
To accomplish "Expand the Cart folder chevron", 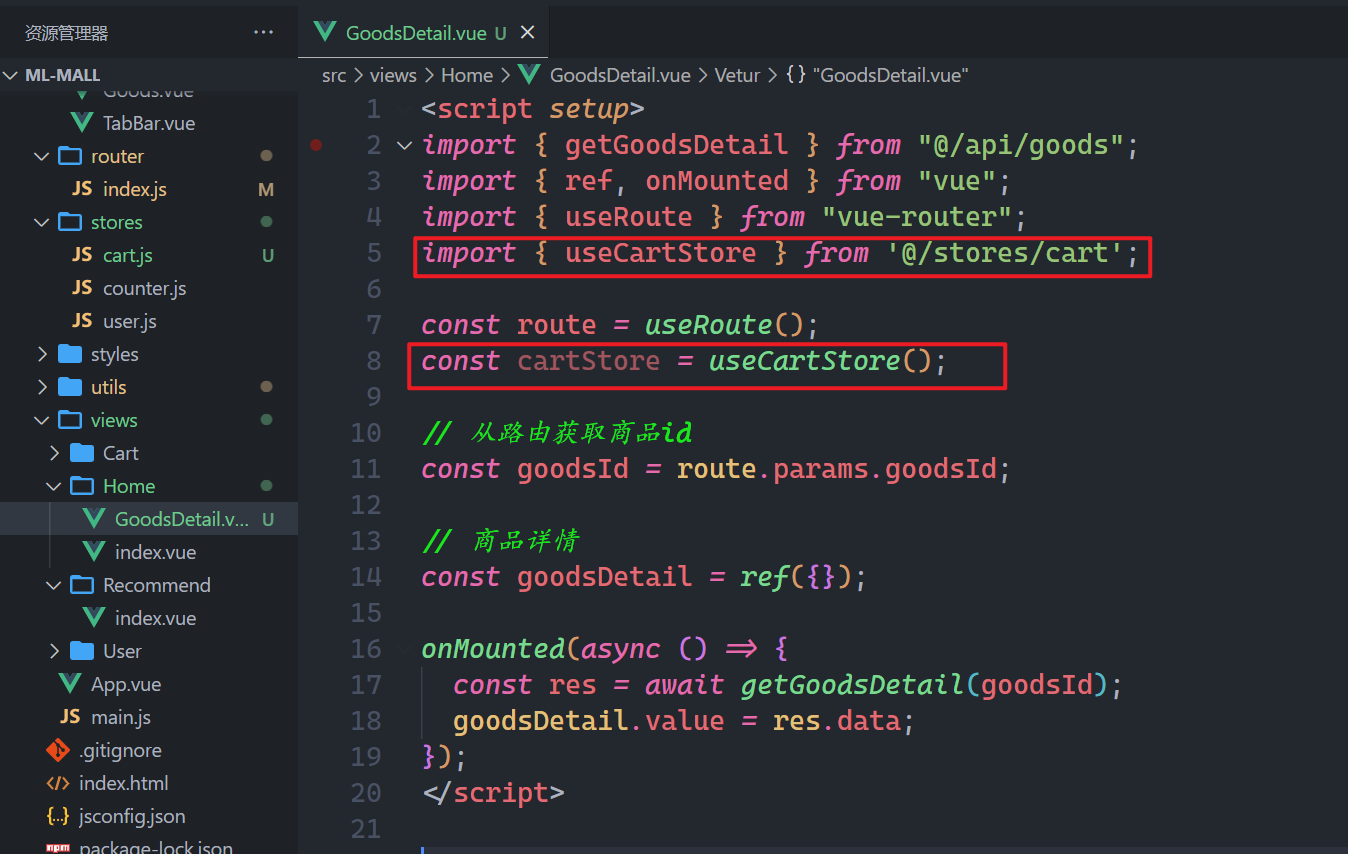I will coord(54,453).
